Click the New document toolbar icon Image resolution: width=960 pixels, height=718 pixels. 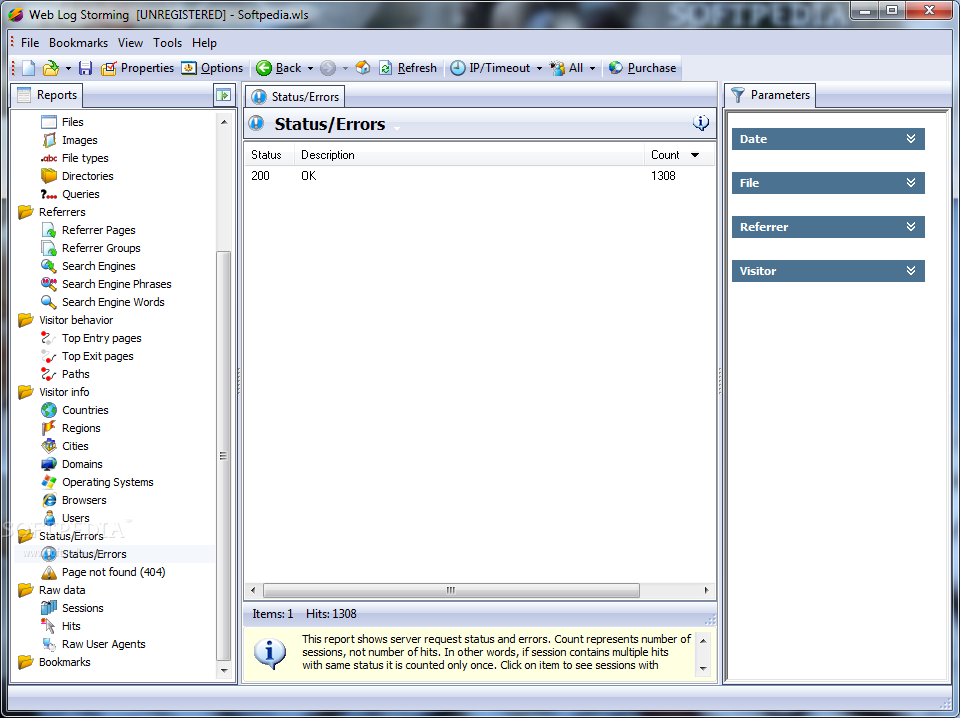click(x=29, y=68)
